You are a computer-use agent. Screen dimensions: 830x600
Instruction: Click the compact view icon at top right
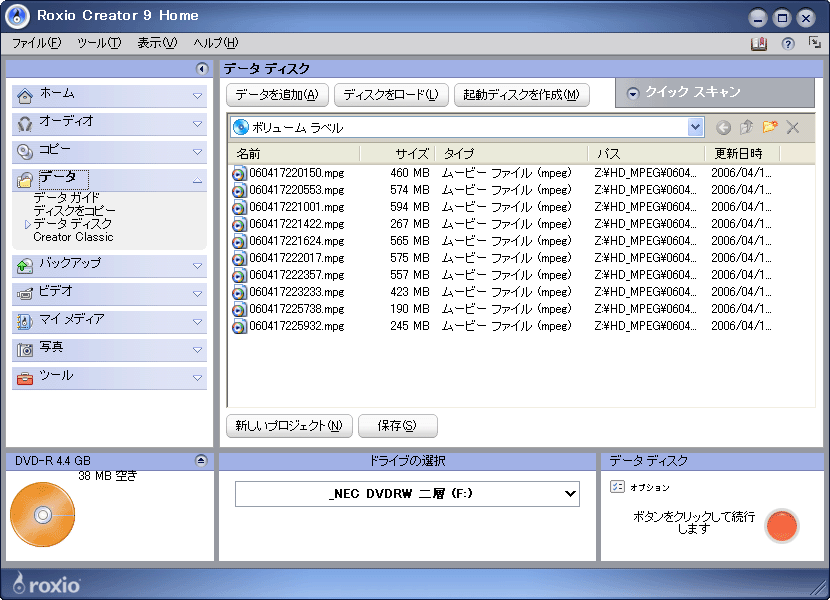pyautogui.click(x=815, y=42)
